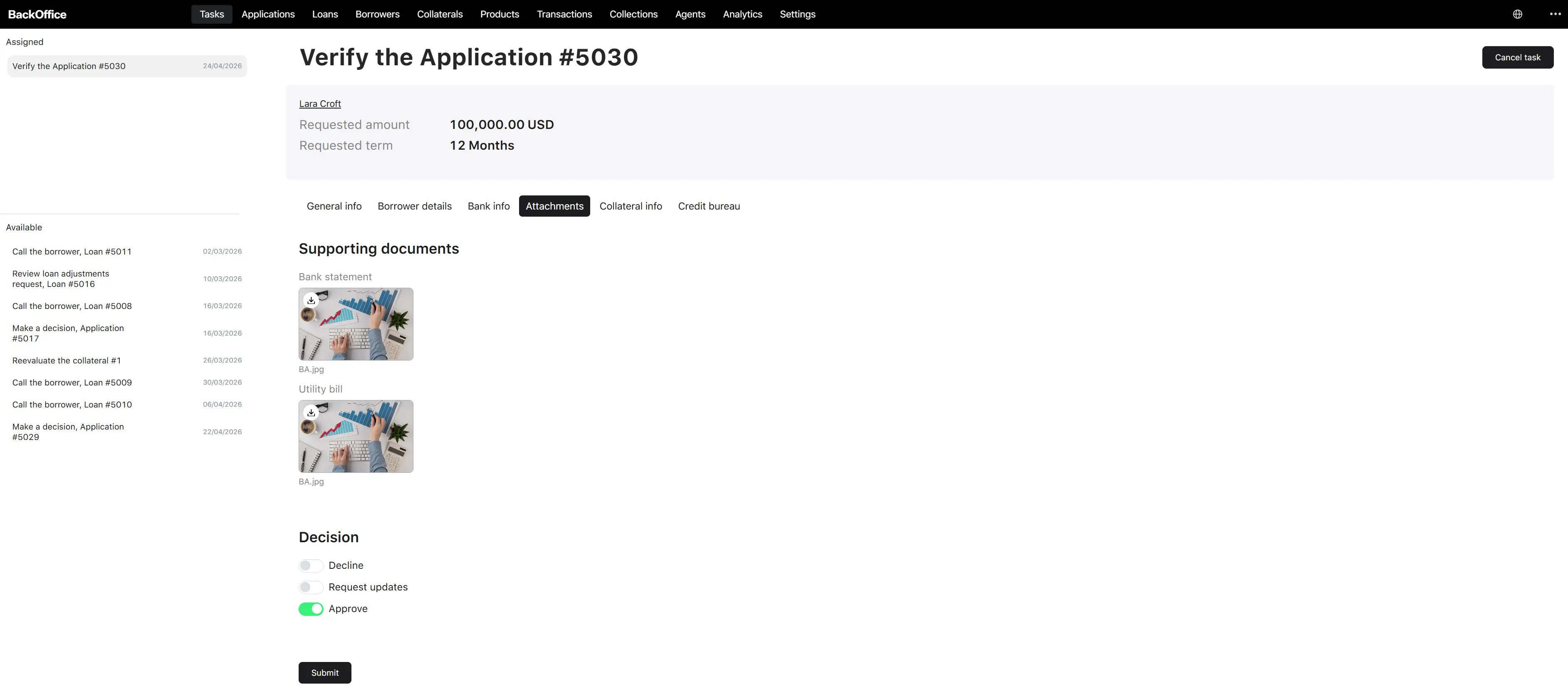The width and height of the screenshot is (1568, 689).
Task: Download the Utility bill attachment
Action: [311, 412]
